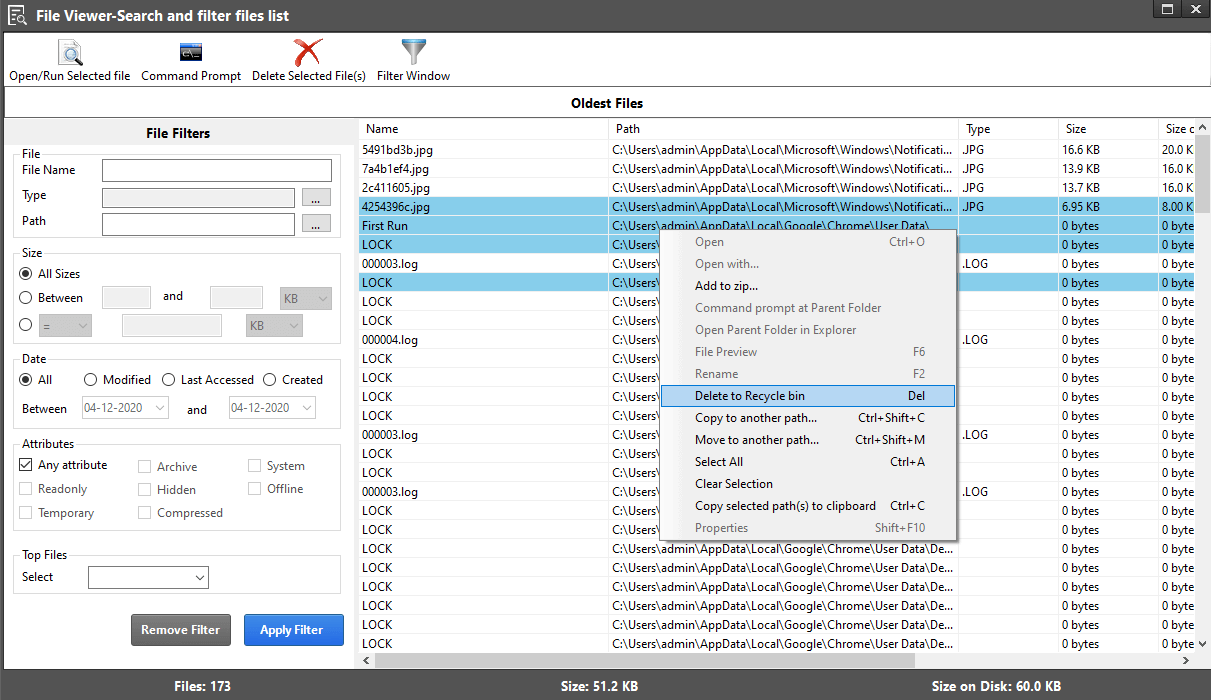Open the Top Files Select dropdown
1211x700 pixels.
(148, 577)
